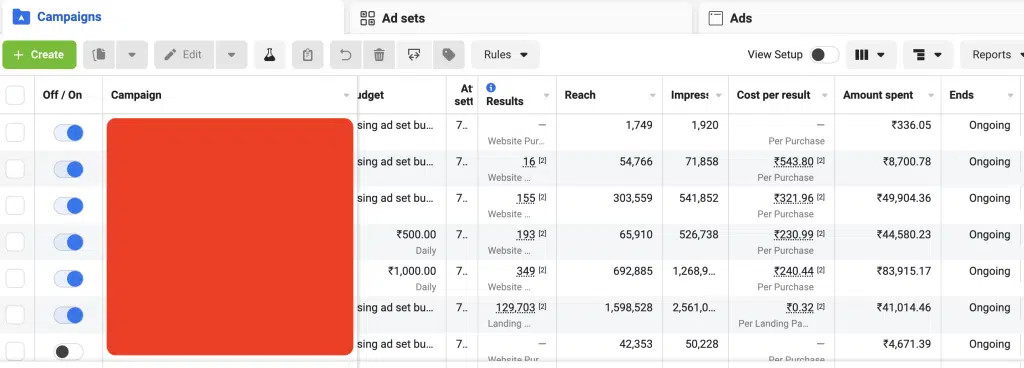
Task: Open the 193 results link
Action: tap(526, 235)
